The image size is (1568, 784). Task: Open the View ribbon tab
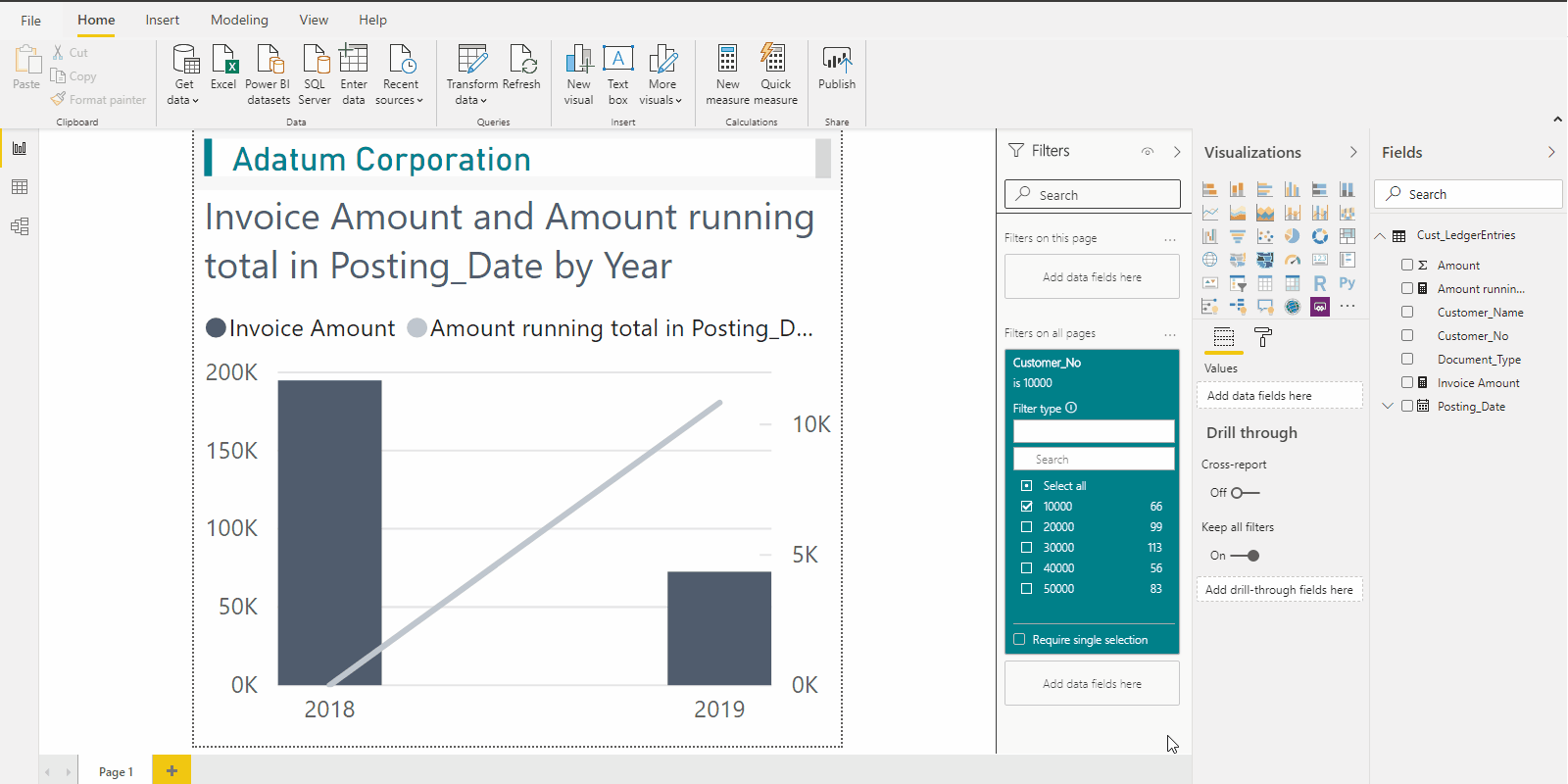tap(314, 20)
